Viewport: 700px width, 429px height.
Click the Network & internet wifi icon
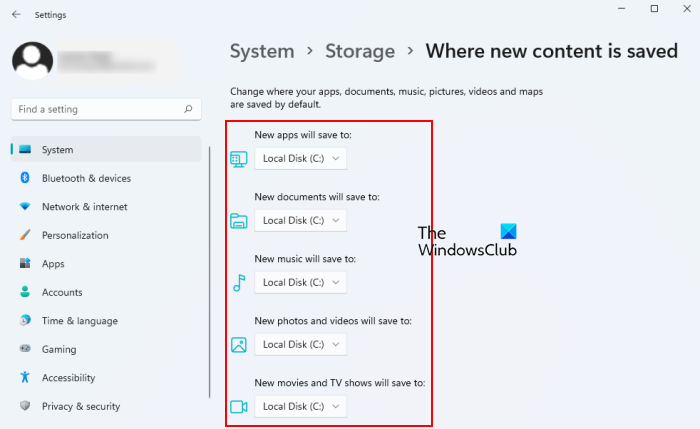[25, 207]
